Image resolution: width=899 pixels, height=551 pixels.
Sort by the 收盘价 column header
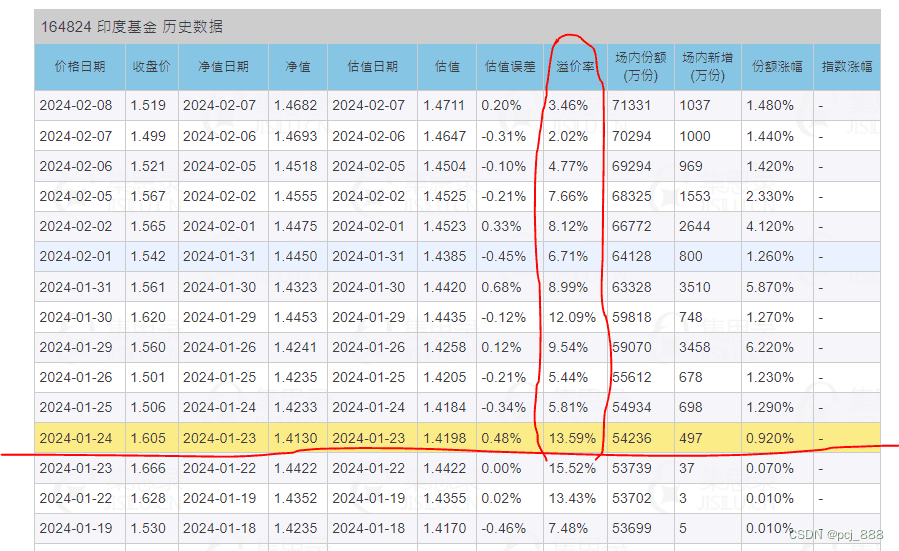[152, 67]
